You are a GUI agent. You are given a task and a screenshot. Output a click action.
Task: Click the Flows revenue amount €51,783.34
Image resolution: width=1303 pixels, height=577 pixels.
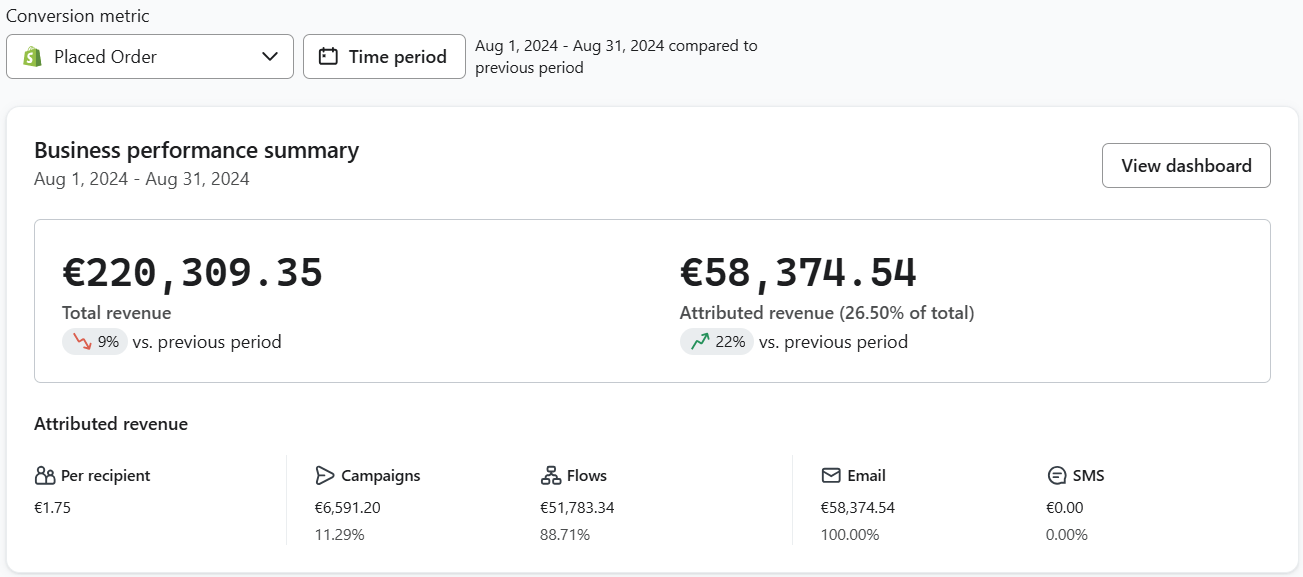pyautogui.click(x=577, y=508)
